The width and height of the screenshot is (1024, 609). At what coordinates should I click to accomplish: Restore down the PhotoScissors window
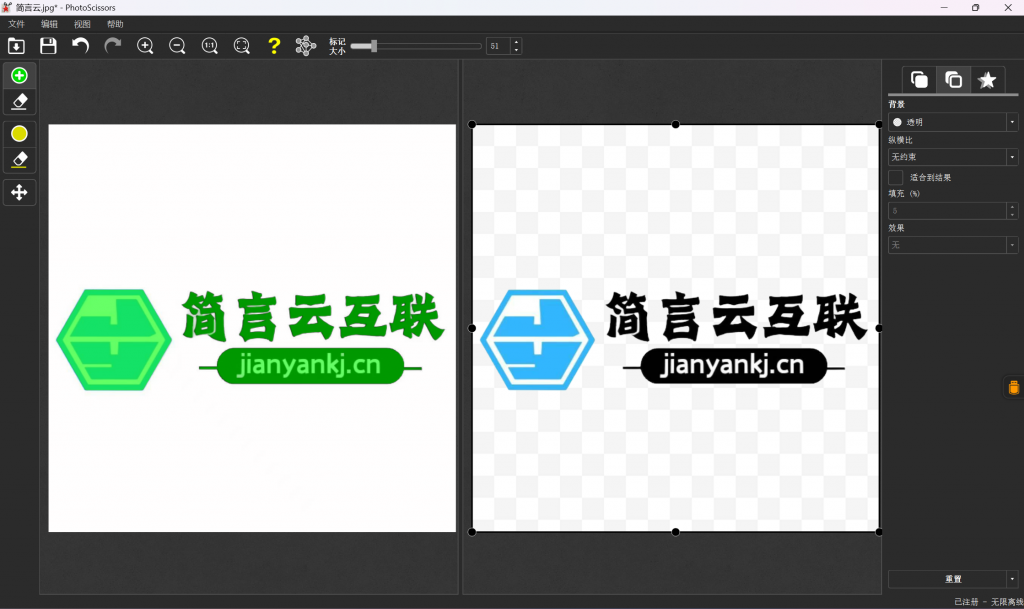pos(976,8)
